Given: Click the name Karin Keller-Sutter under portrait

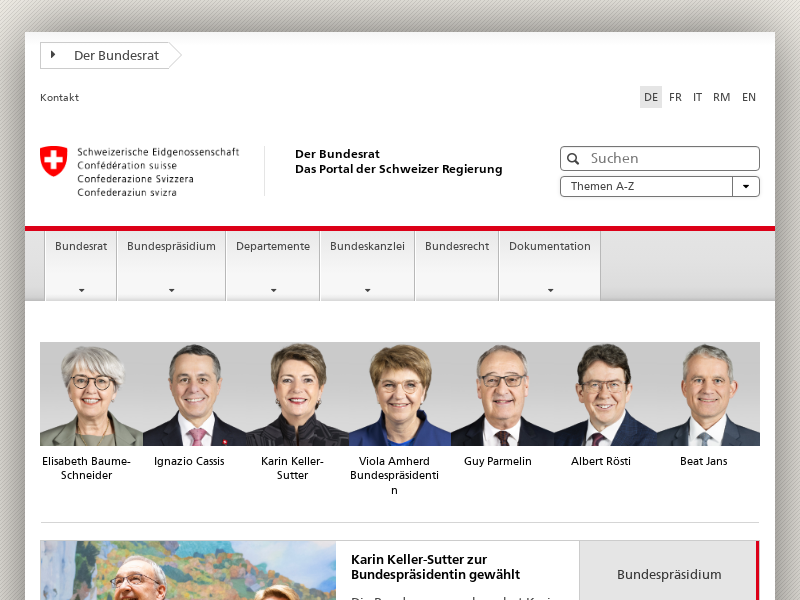Looking at the screenshot, I should (292, 468).
